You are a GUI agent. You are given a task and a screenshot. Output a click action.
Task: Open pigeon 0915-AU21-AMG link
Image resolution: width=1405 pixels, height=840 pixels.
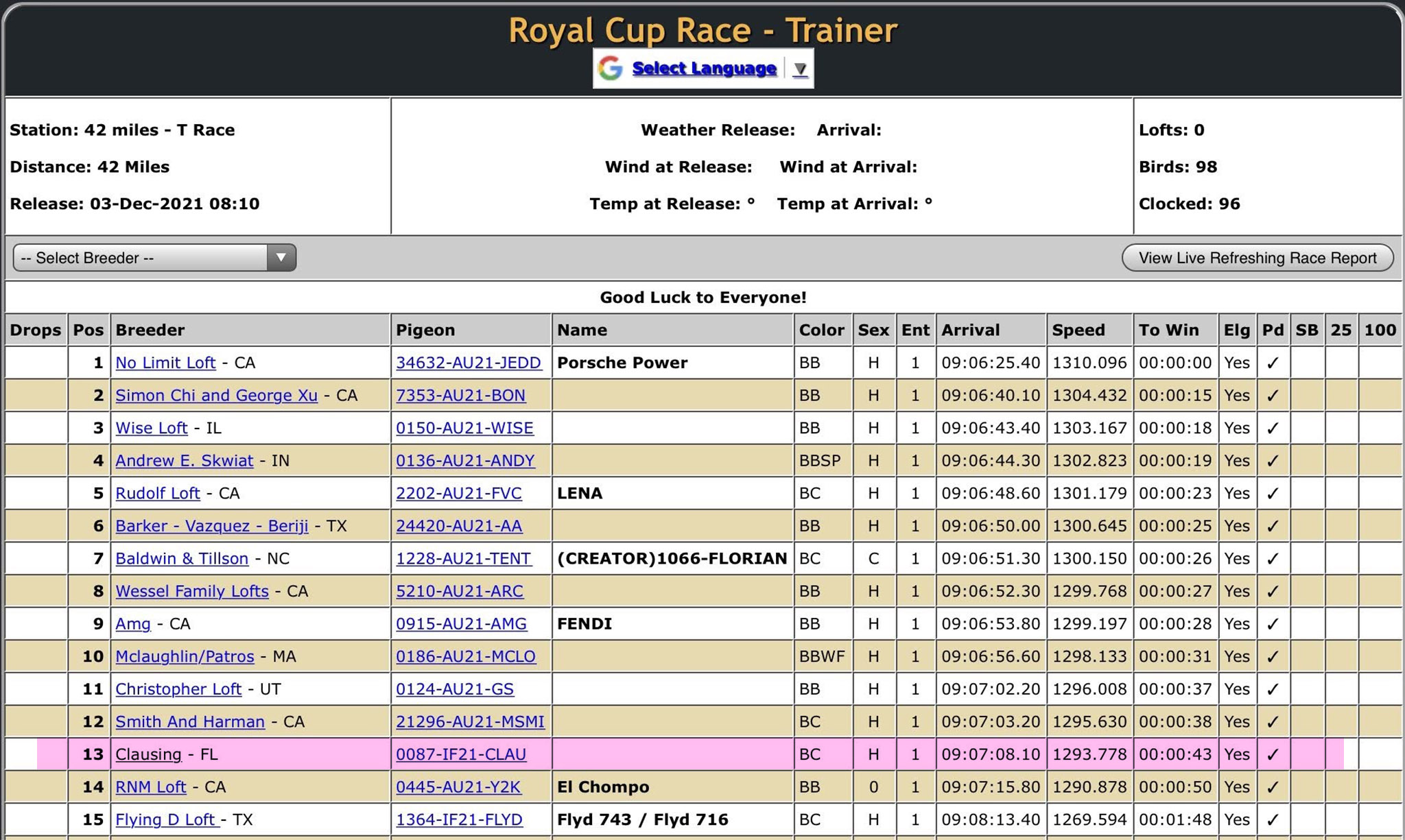461,624
